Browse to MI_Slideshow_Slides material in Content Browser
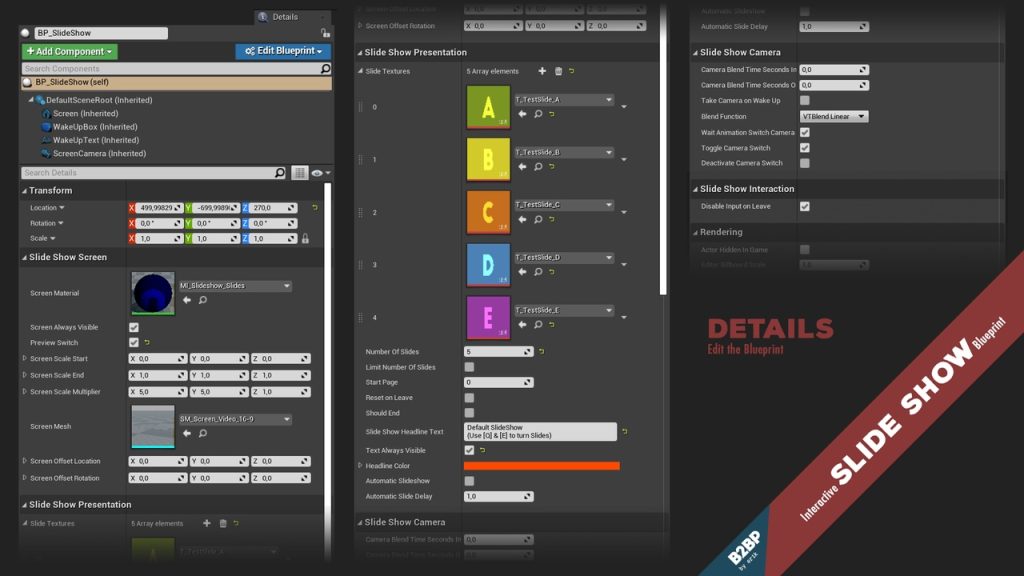The image size is (1024, 576). [x=203, y=300]
